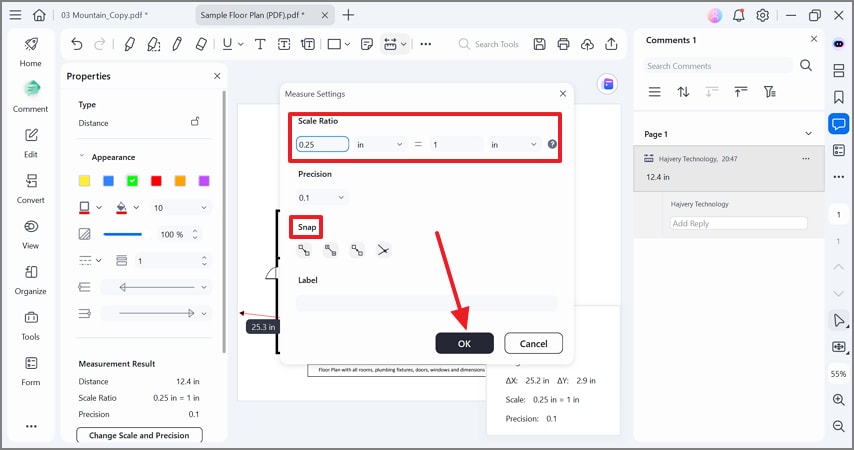
Task: Open the user account avatar
Action: click(715, 15)
